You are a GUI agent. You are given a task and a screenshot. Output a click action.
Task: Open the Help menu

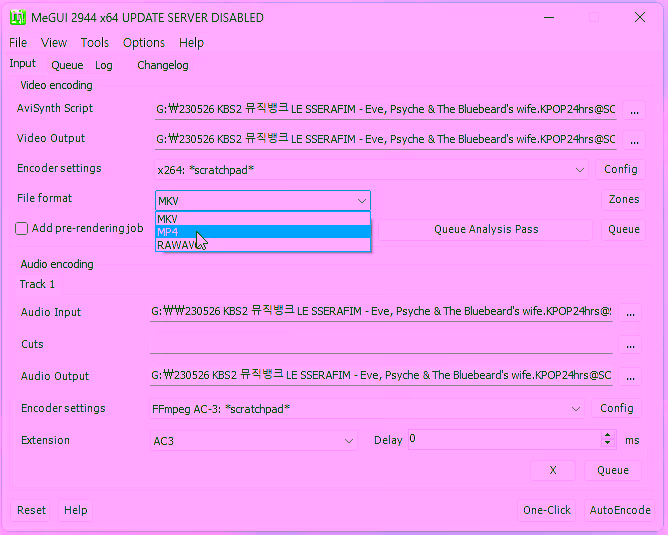(191, 43)
